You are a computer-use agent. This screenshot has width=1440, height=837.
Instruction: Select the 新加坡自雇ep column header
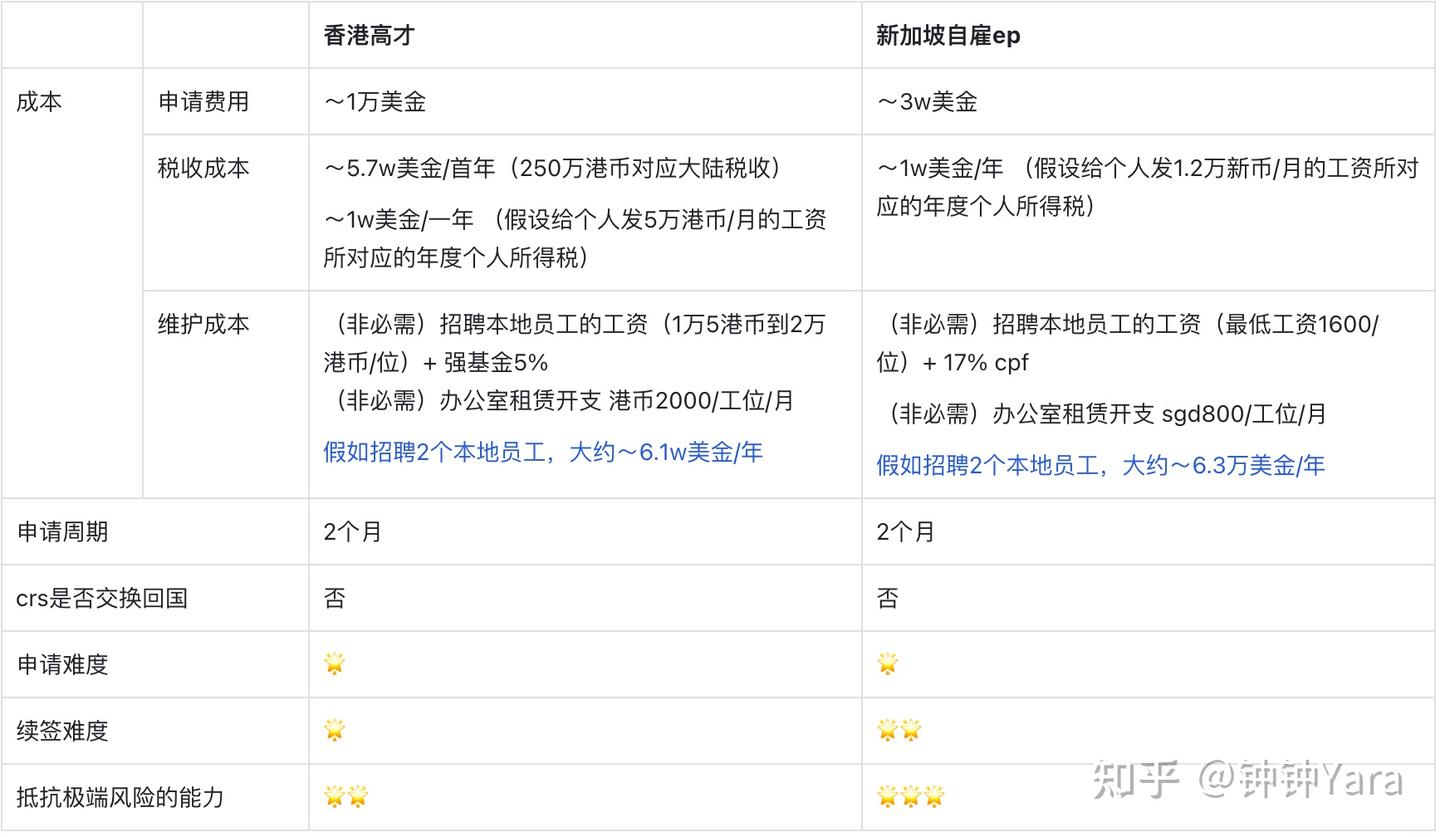click(949, 35)
